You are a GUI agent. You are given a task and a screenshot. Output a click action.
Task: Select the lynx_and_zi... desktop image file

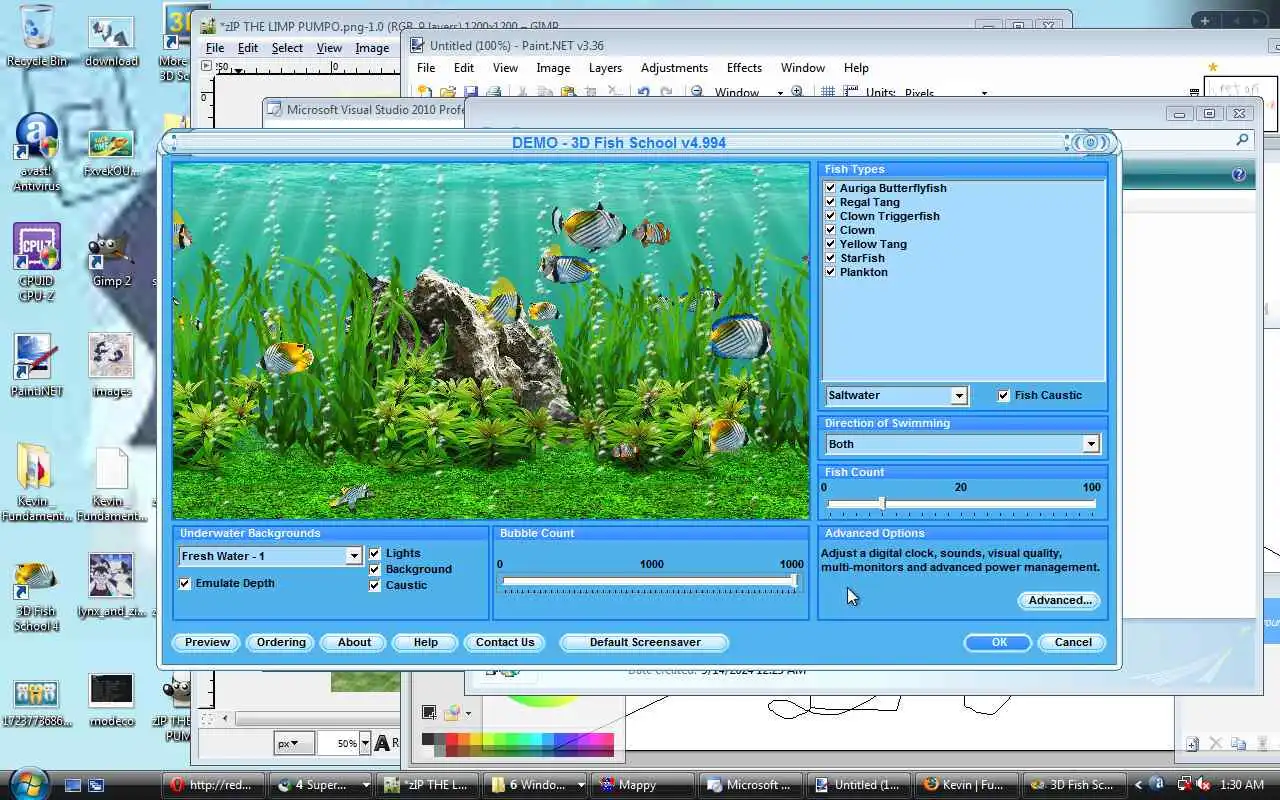[x=111, y=587]
